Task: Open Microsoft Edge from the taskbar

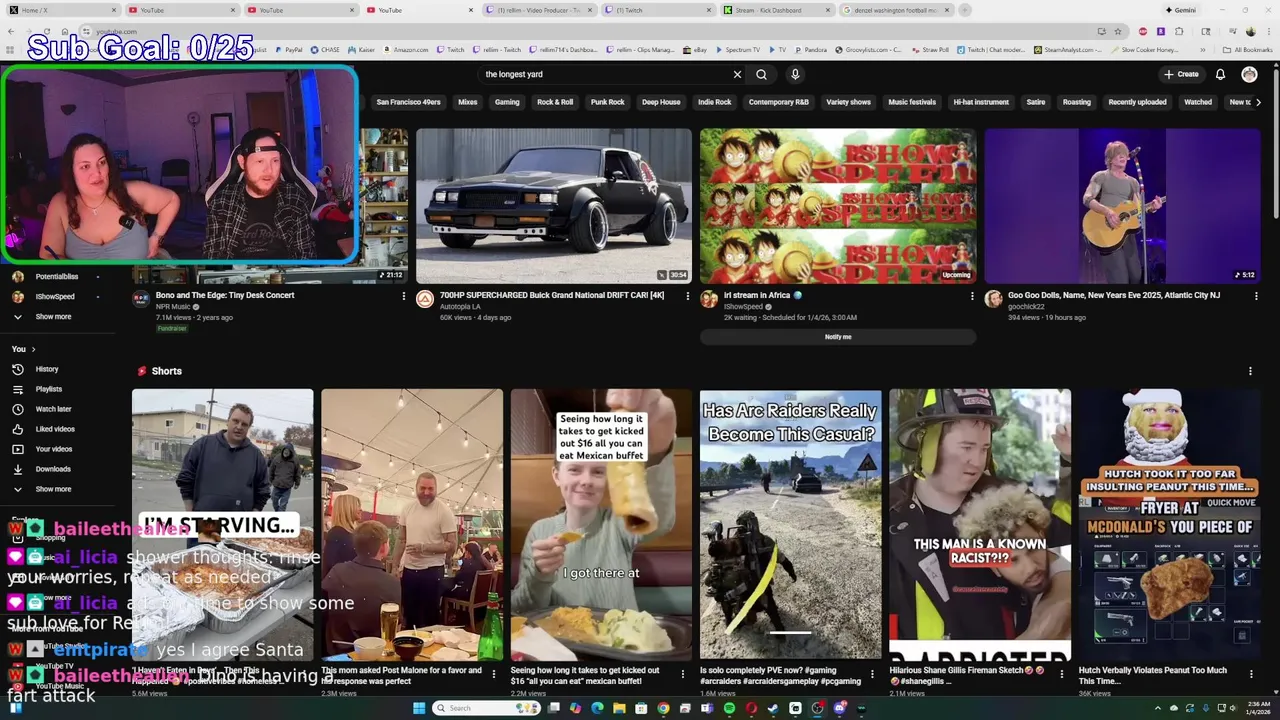Action: point(597,708)
